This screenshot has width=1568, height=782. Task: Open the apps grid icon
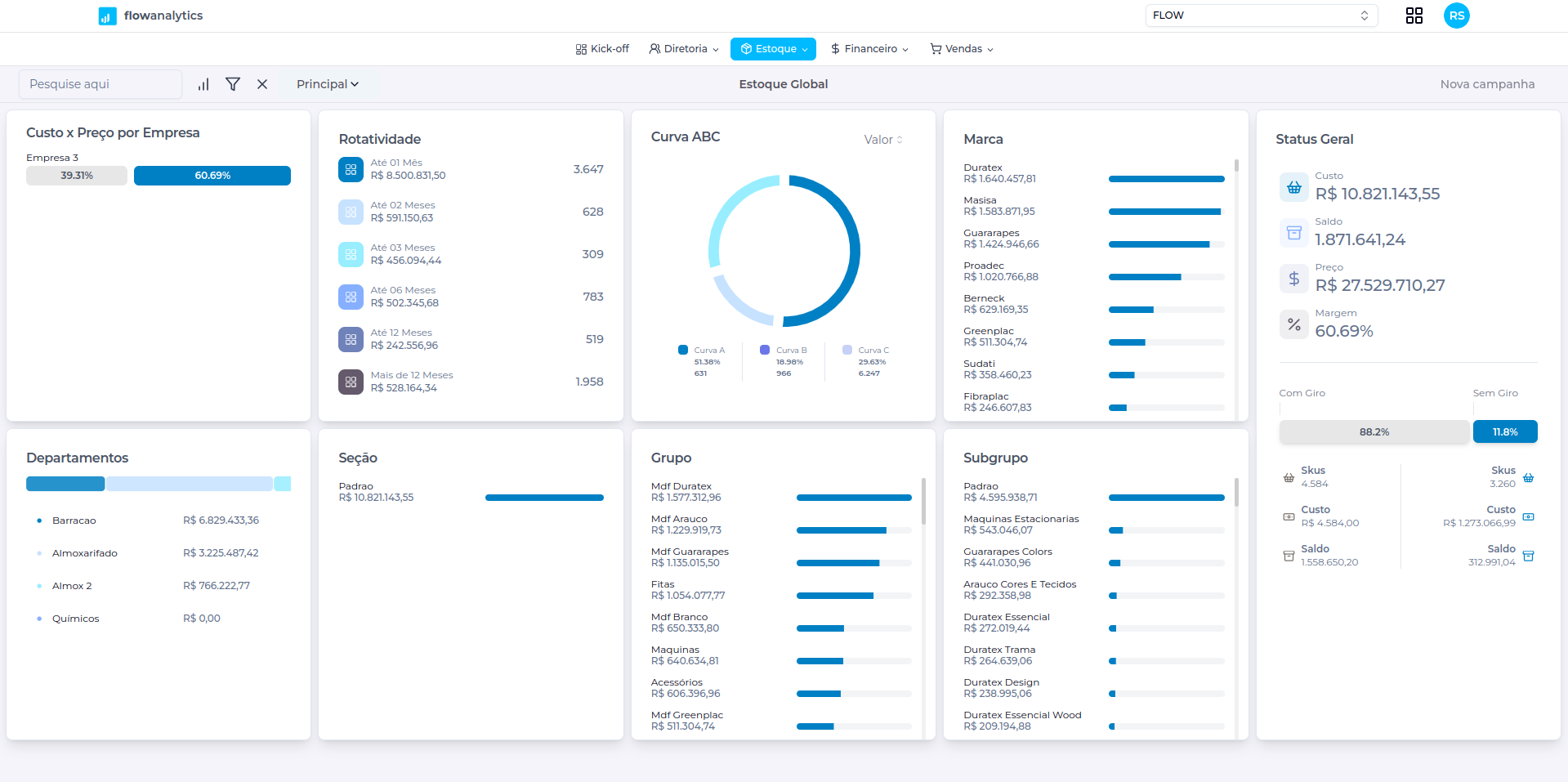pos(1414,16)
